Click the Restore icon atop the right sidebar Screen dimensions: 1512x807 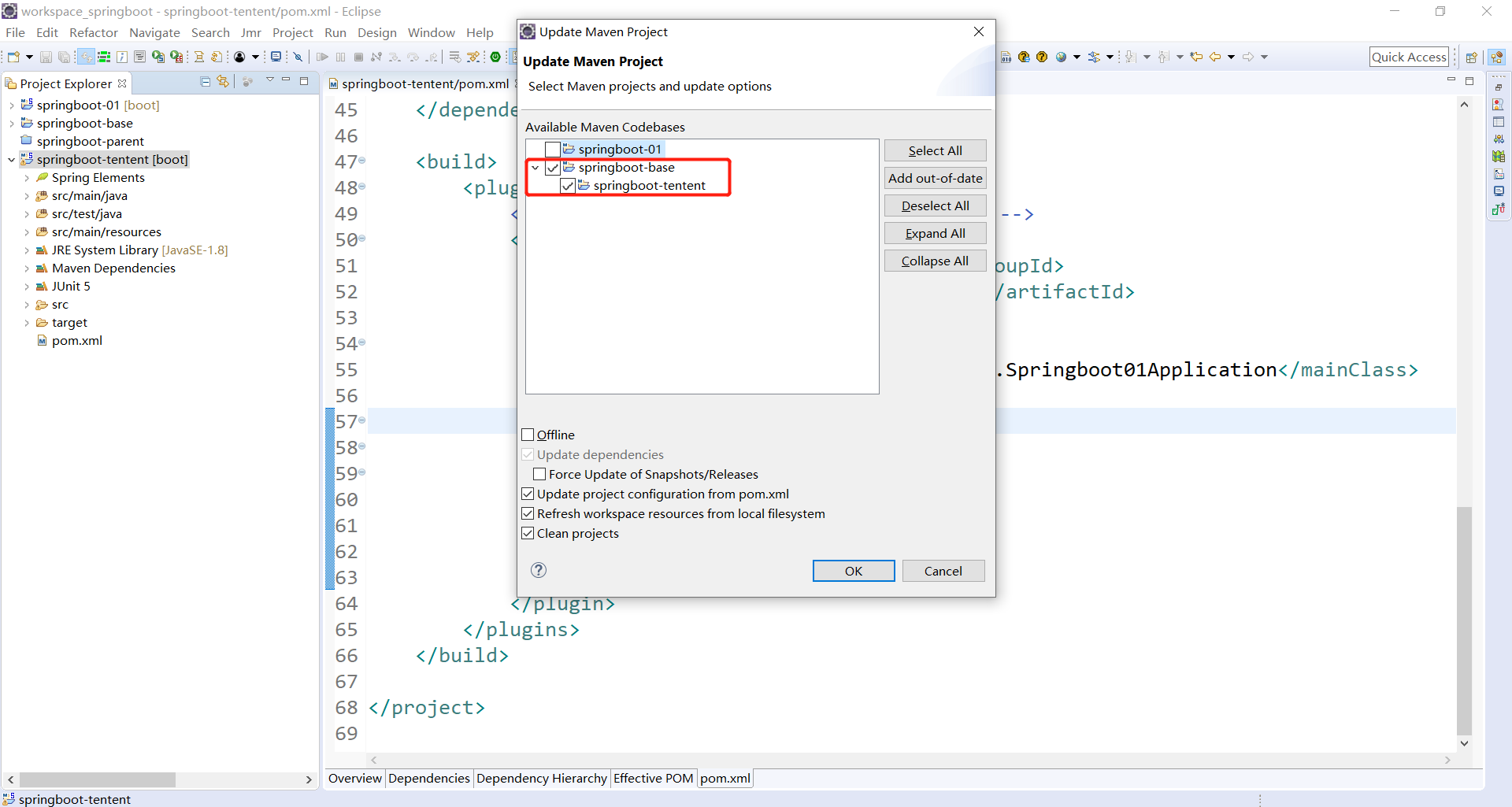coord(1498,87)
